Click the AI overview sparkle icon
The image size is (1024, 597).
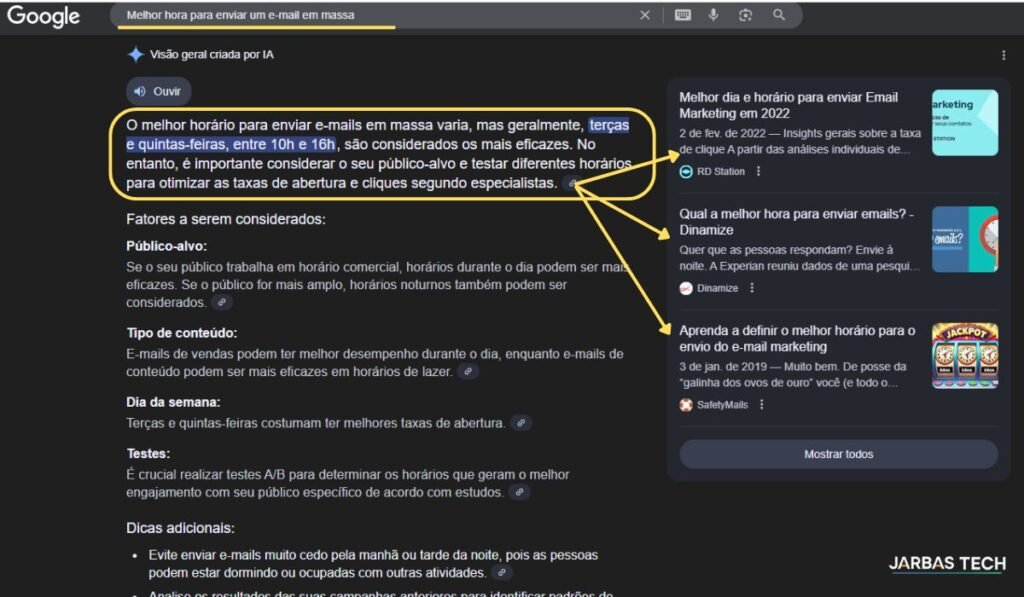(x=135, y=55)
